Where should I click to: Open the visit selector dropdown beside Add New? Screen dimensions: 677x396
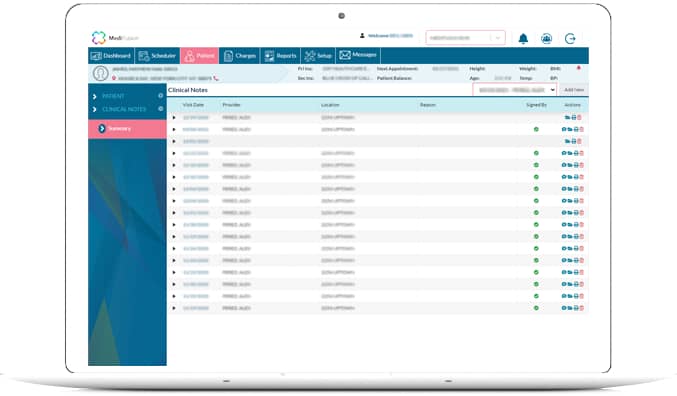515,90
